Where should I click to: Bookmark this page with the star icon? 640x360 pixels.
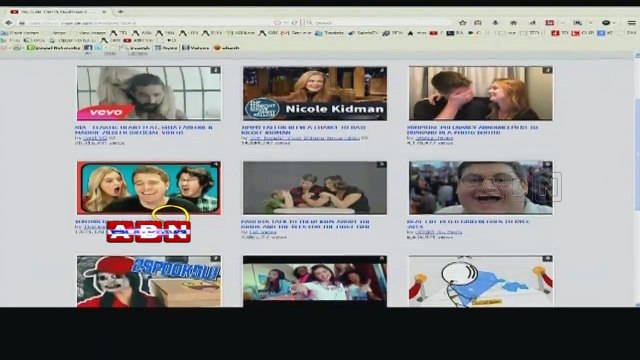462,23
